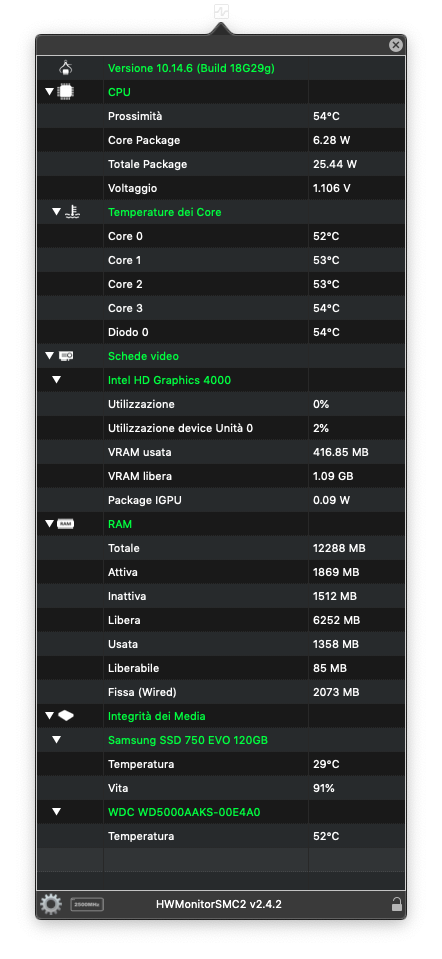Select Samsung SSD 750 EVO 120GB label

[x=188, y=740]
